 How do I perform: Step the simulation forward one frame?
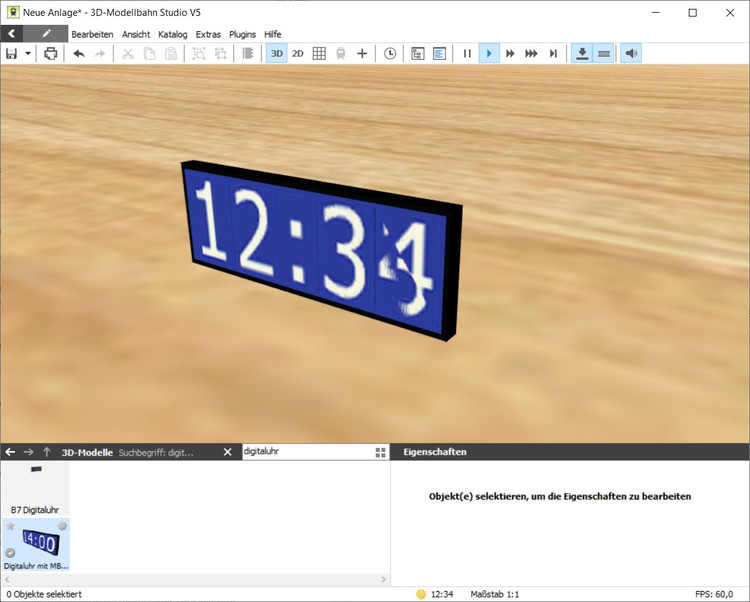(553, 54)
